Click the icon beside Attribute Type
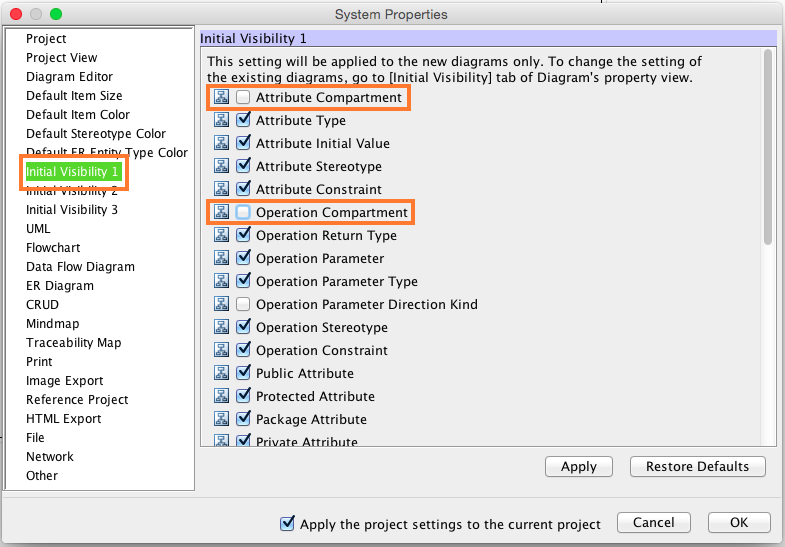Image resolution: width=785 pixels, height=547 pixels. coord(221,121)
